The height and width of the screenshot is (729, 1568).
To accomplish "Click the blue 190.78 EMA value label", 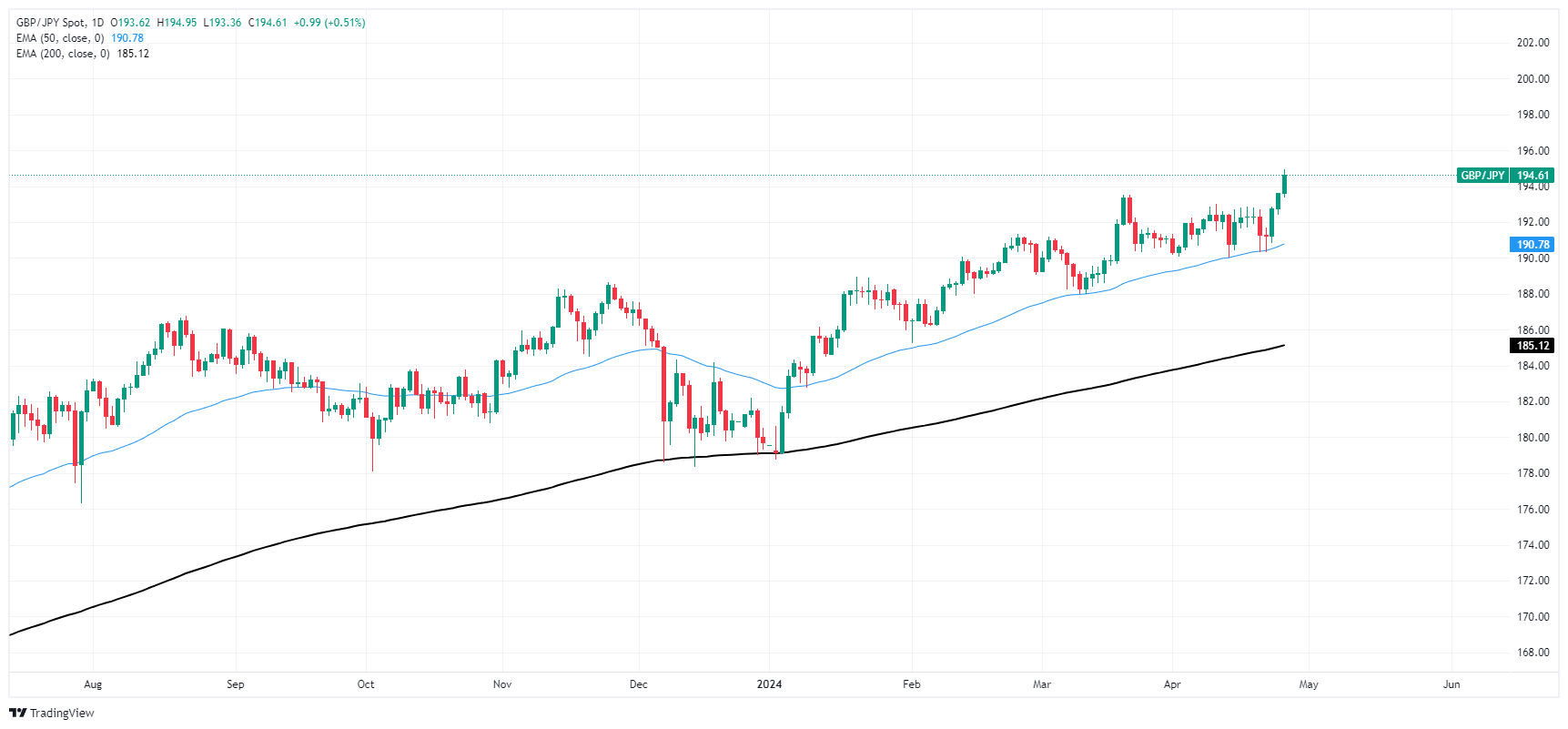I will point(1533,245).
